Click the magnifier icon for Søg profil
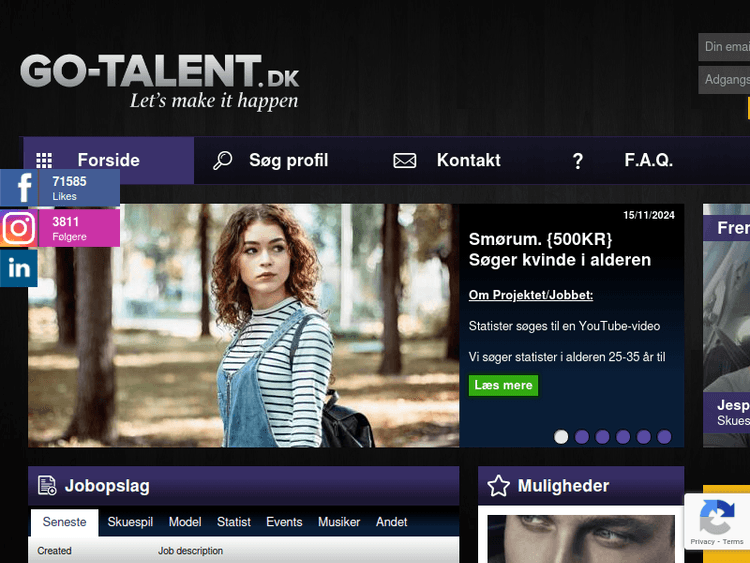The height and width of the screenshot is (563, 750). (x=222, y=160)
